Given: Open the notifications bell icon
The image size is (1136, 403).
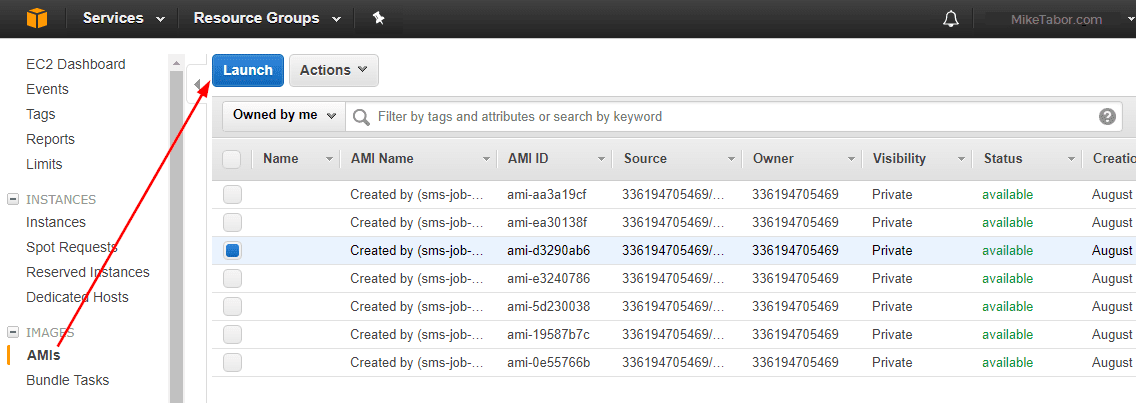Looking at the screenshot, I should pos(951,19).
